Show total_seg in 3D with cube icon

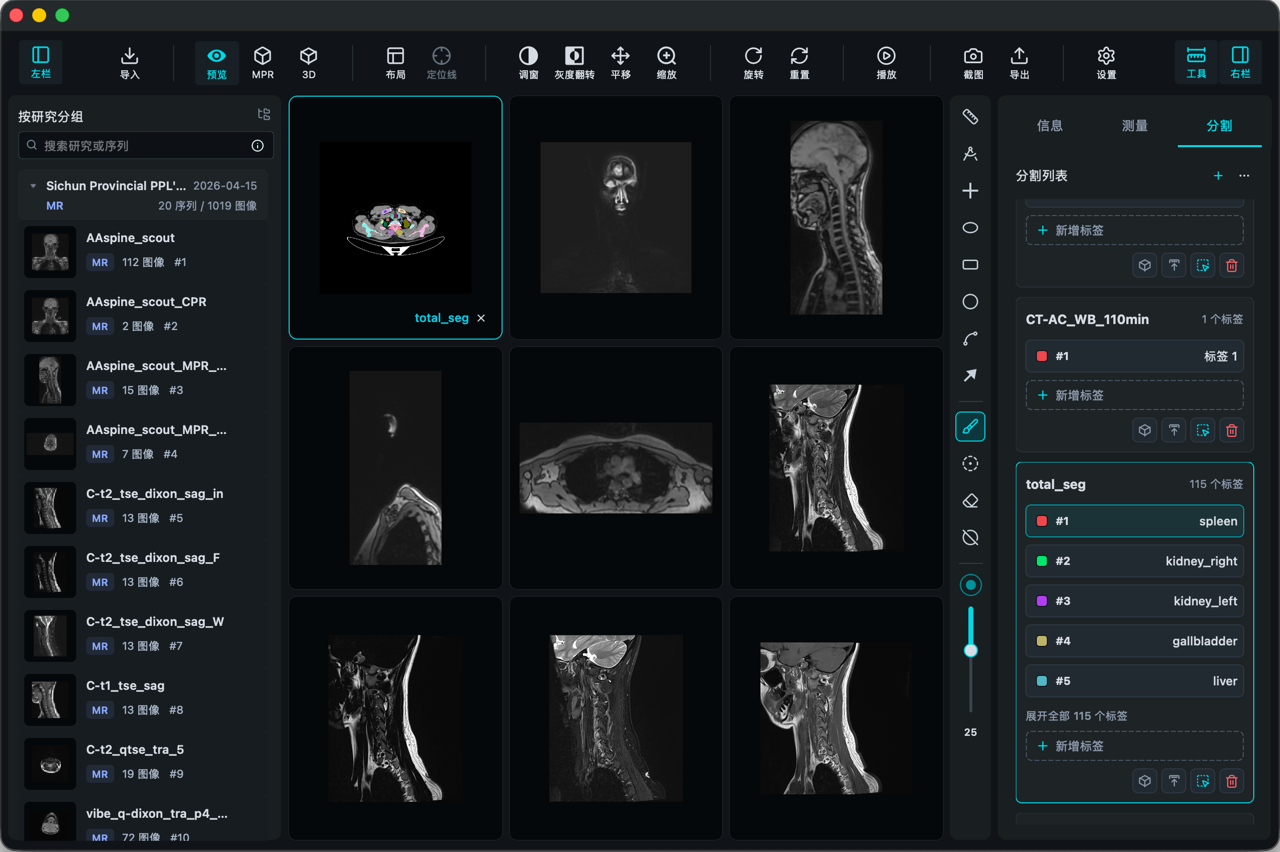click(1145, 781)
